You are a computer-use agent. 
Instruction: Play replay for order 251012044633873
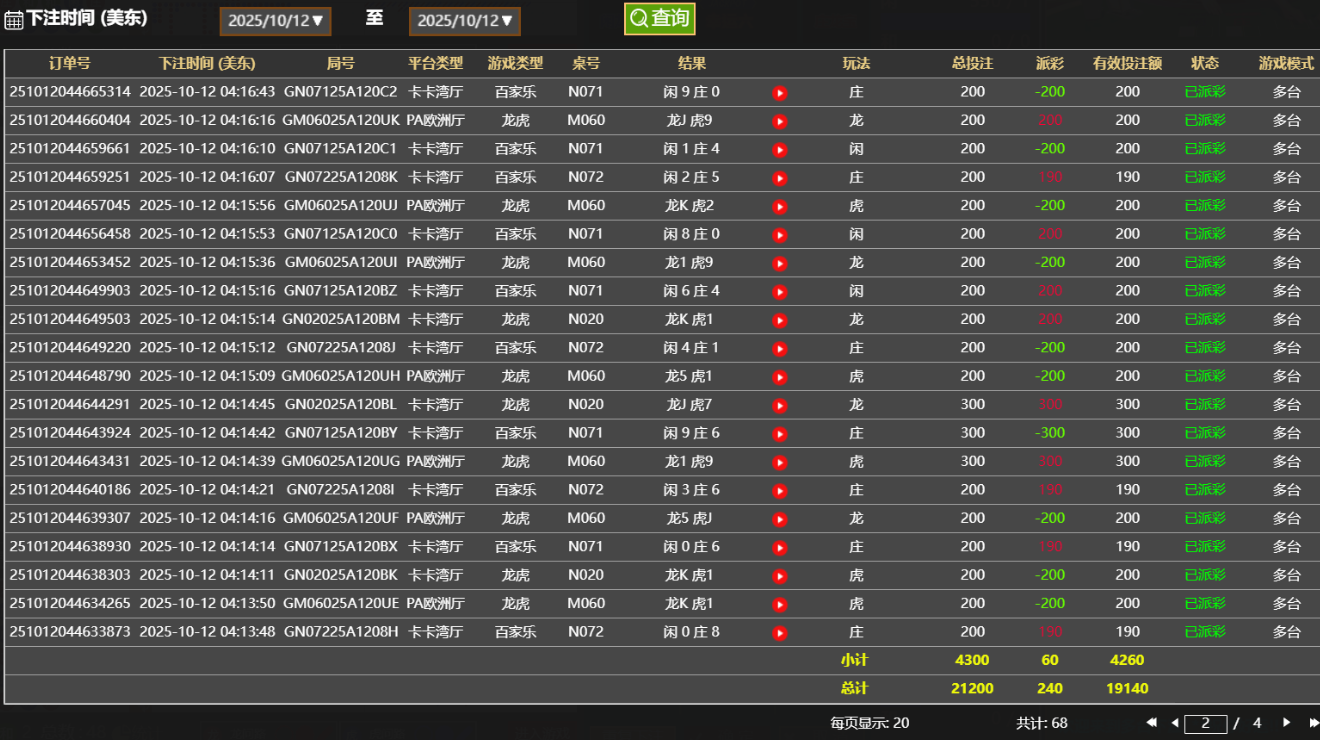pyautogui.click(x=780, y=633)
